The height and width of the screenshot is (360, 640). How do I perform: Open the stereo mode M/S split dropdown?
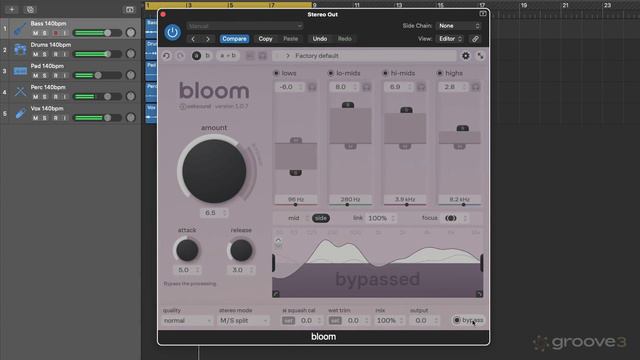pyautogui.click(x=244, y=321)
